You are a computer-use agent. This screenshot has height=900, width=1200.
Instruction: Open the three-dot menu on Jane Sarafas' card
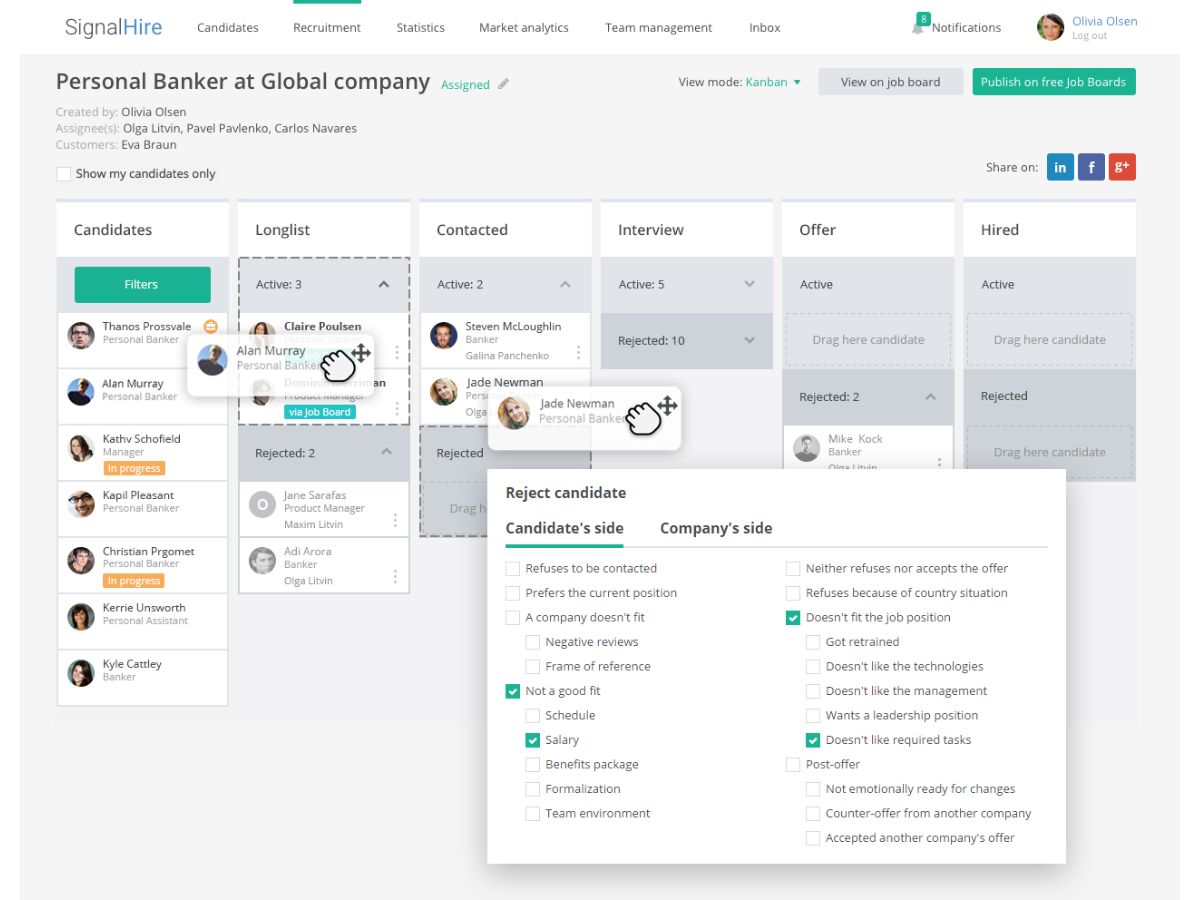point(396,521)
